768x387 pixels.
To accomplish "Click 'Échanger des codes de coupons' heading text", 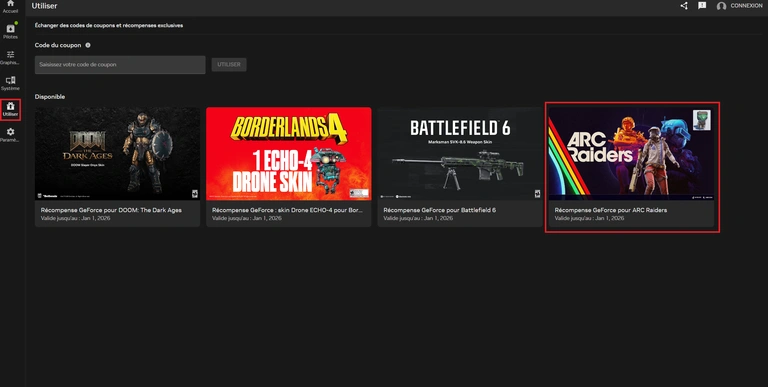I will point(109,25).
